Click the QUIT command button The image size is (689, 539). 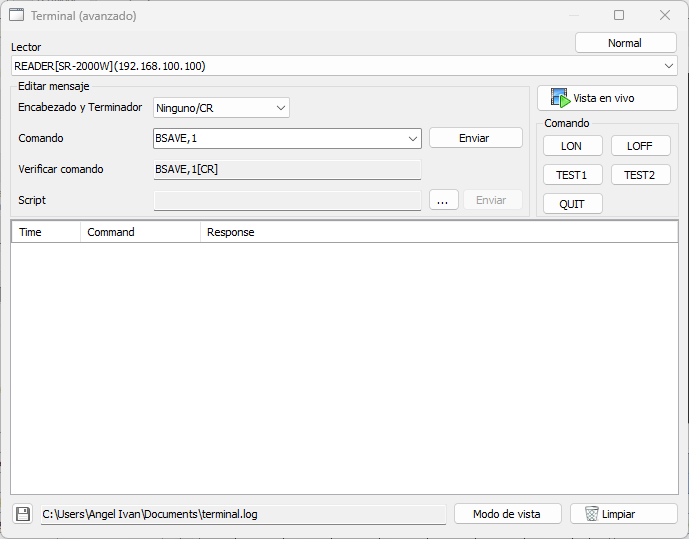click(572, 204)
